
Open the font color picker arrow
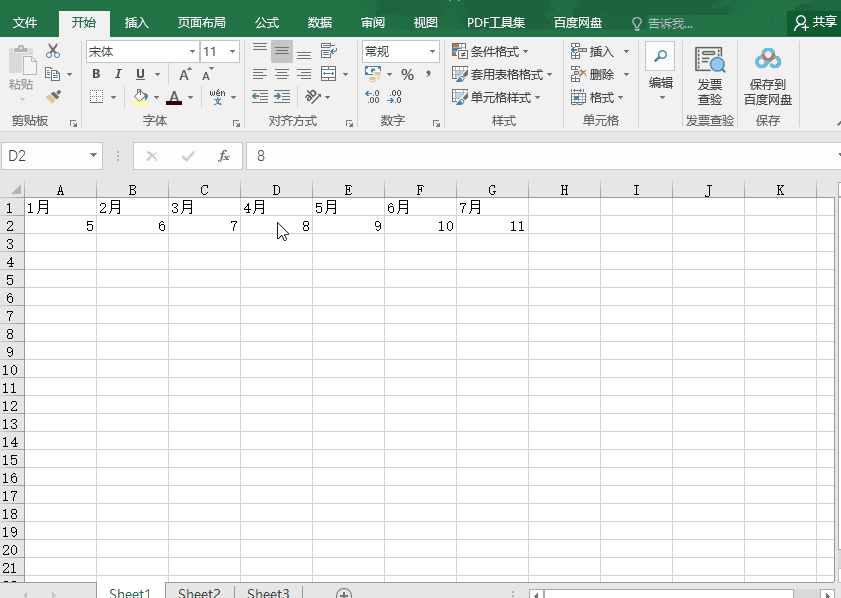click(190, 98)
